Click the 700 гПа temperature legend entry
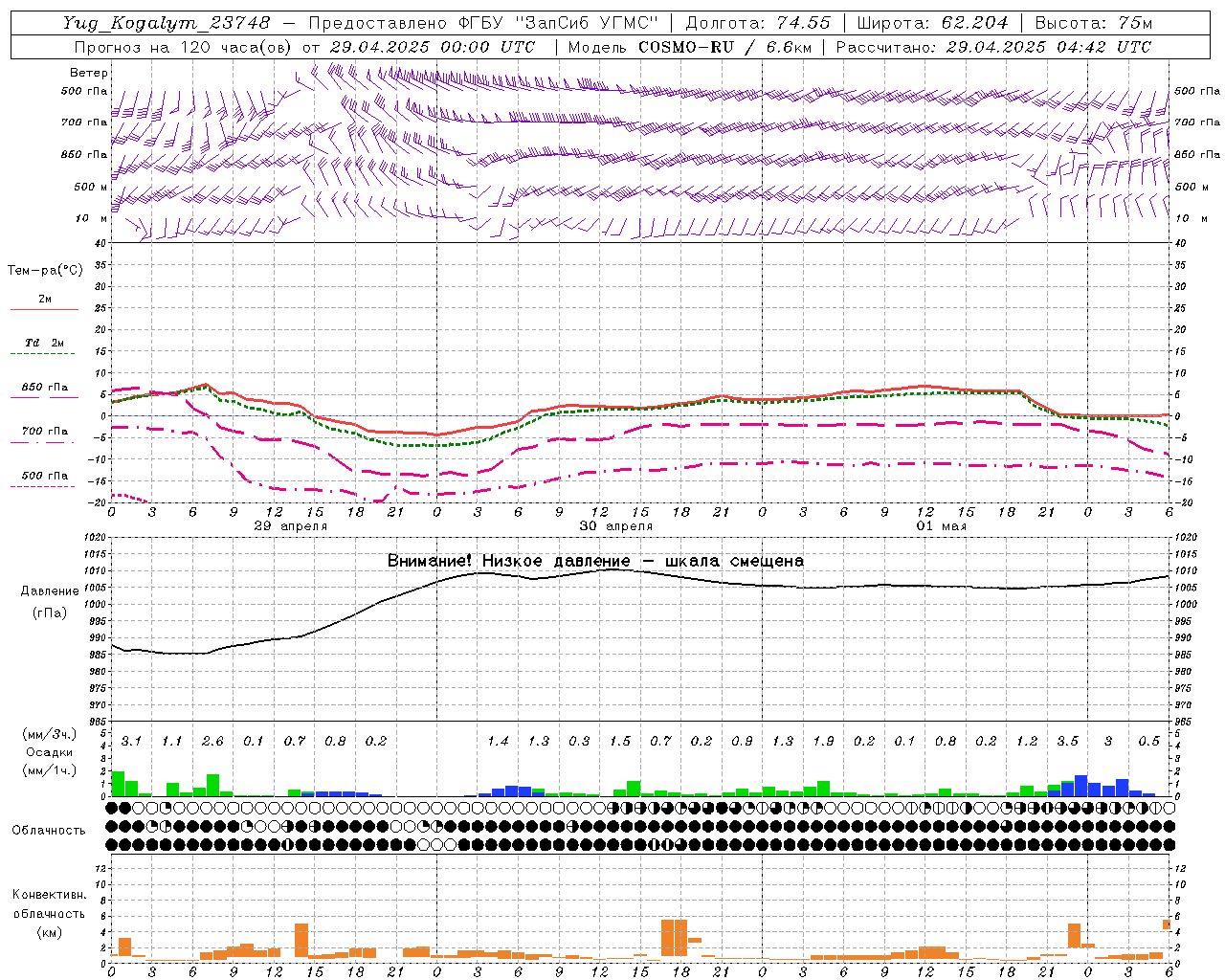The image size is (1225, 980). (45, 432)
